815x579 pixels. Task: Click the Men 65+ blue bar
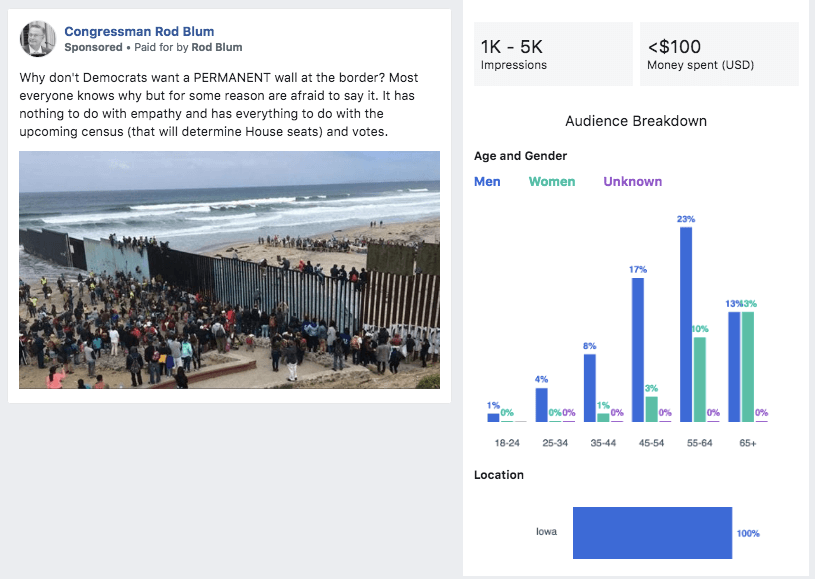tap(735, 366)
